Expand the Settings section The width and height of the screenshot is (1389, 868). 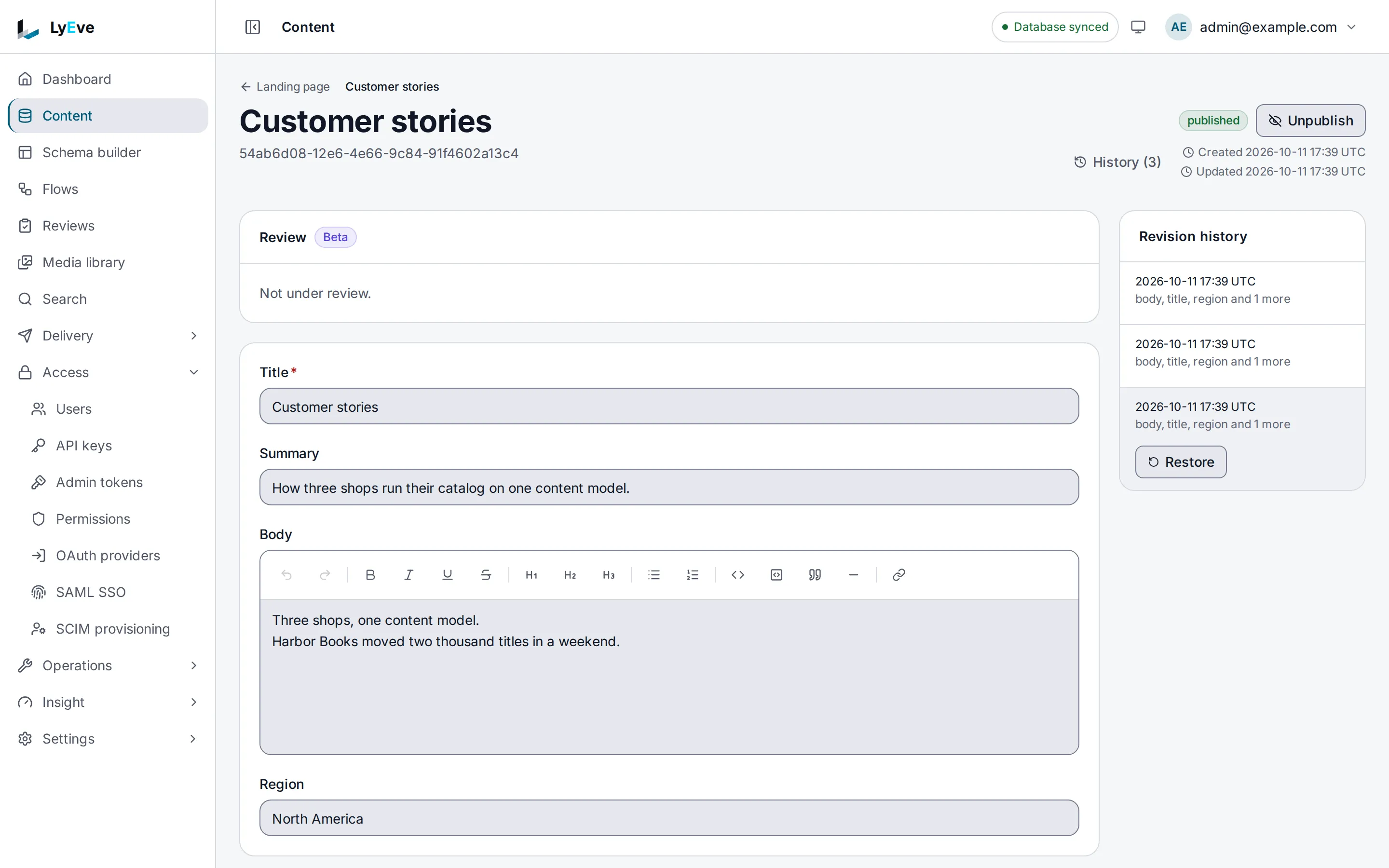coord(108,739)
